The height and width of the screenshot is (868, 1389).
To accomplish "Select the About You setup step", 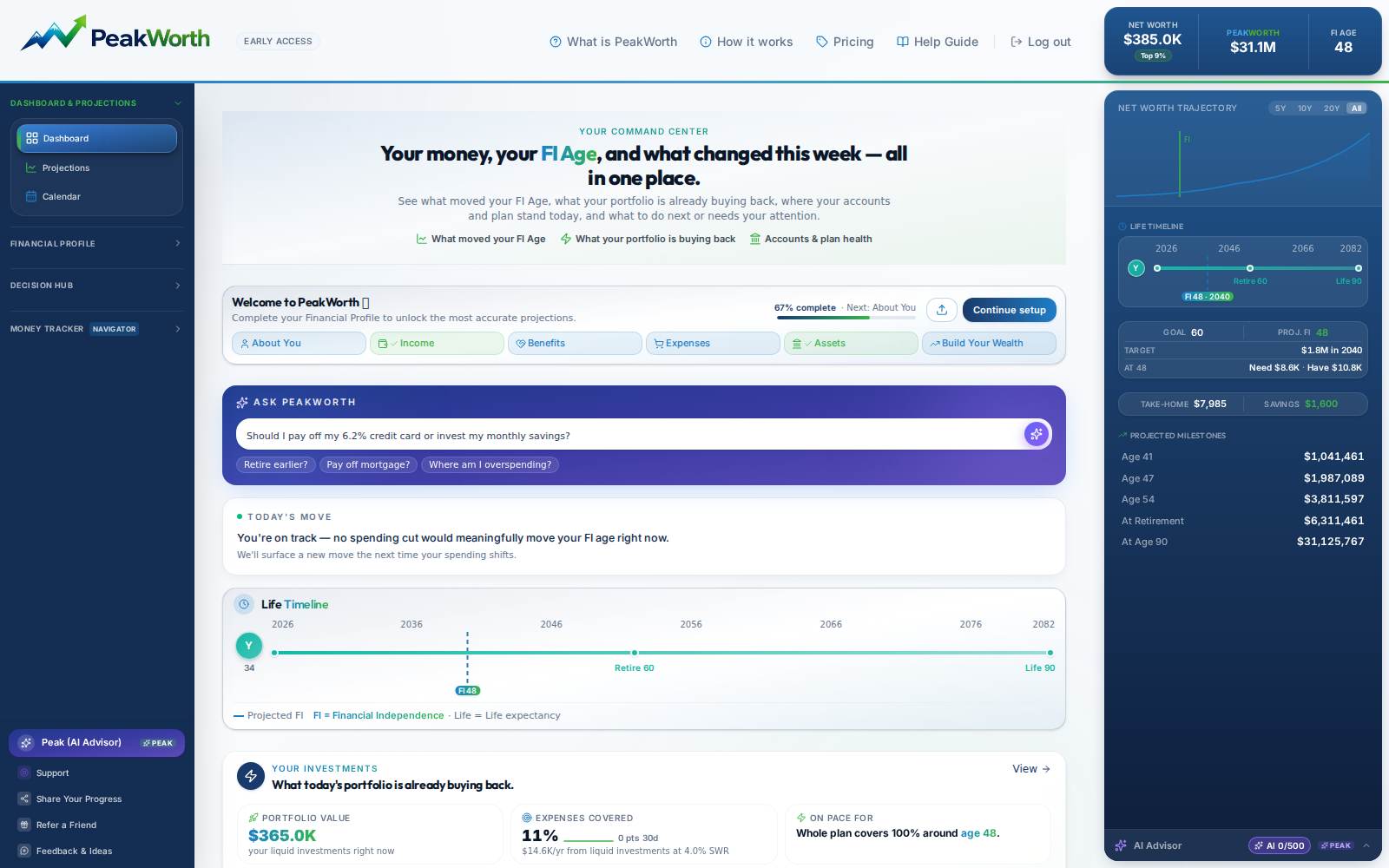I will [299, 344].
